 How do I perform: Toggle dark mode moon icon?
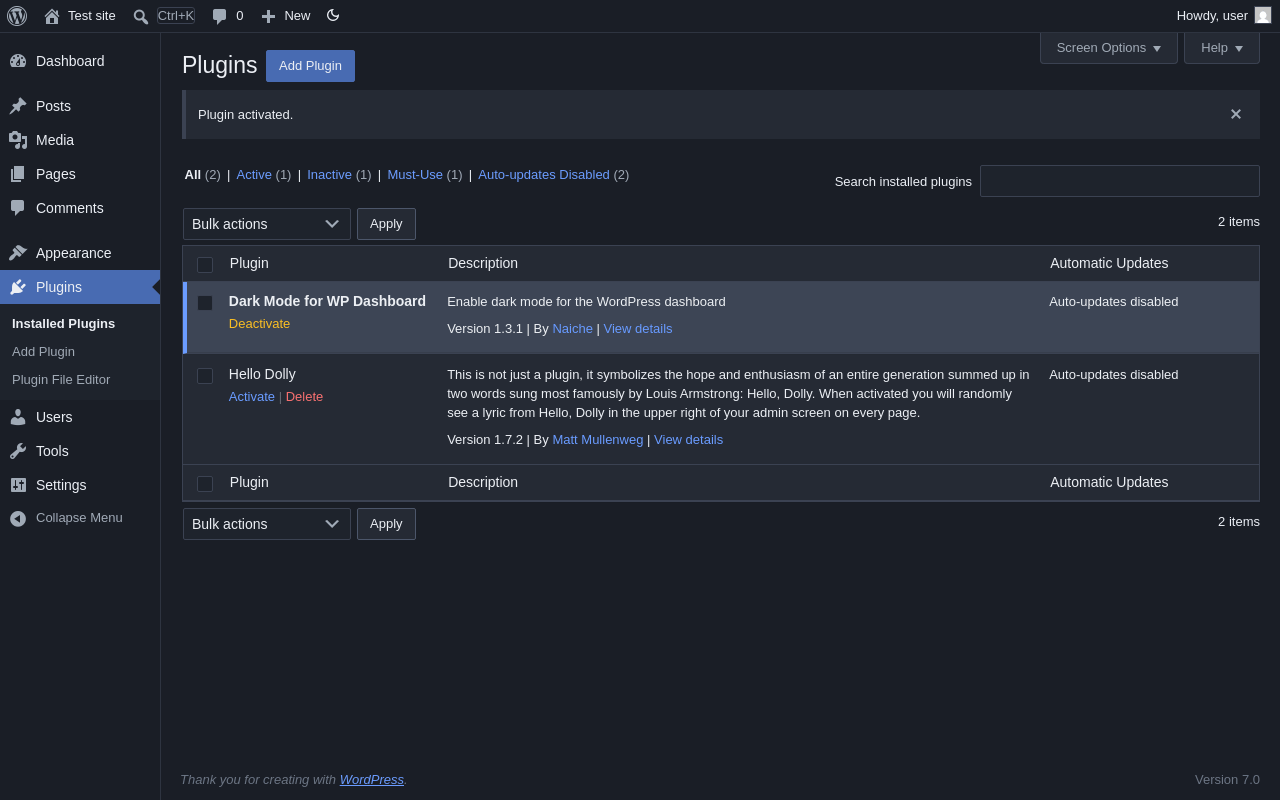[333, 15]
